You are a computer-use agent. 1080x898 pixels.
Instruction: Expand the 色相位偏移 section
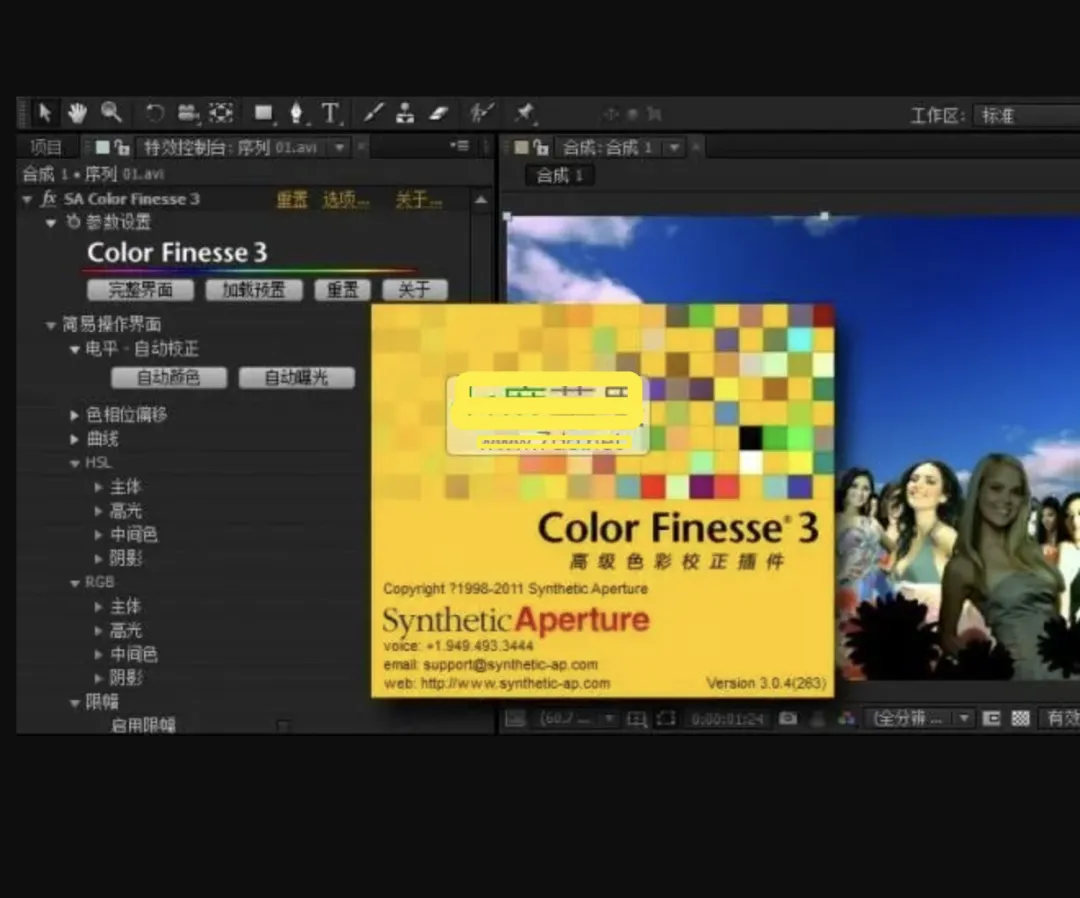74,415
